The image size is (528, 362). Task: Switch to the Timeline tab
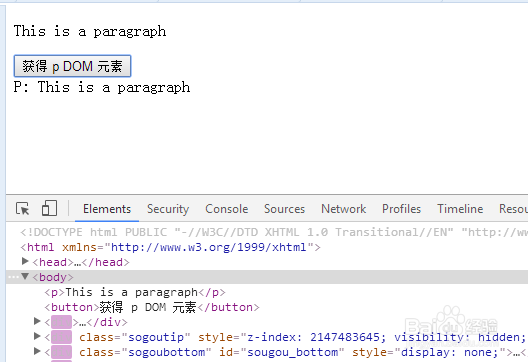point(460,209)
